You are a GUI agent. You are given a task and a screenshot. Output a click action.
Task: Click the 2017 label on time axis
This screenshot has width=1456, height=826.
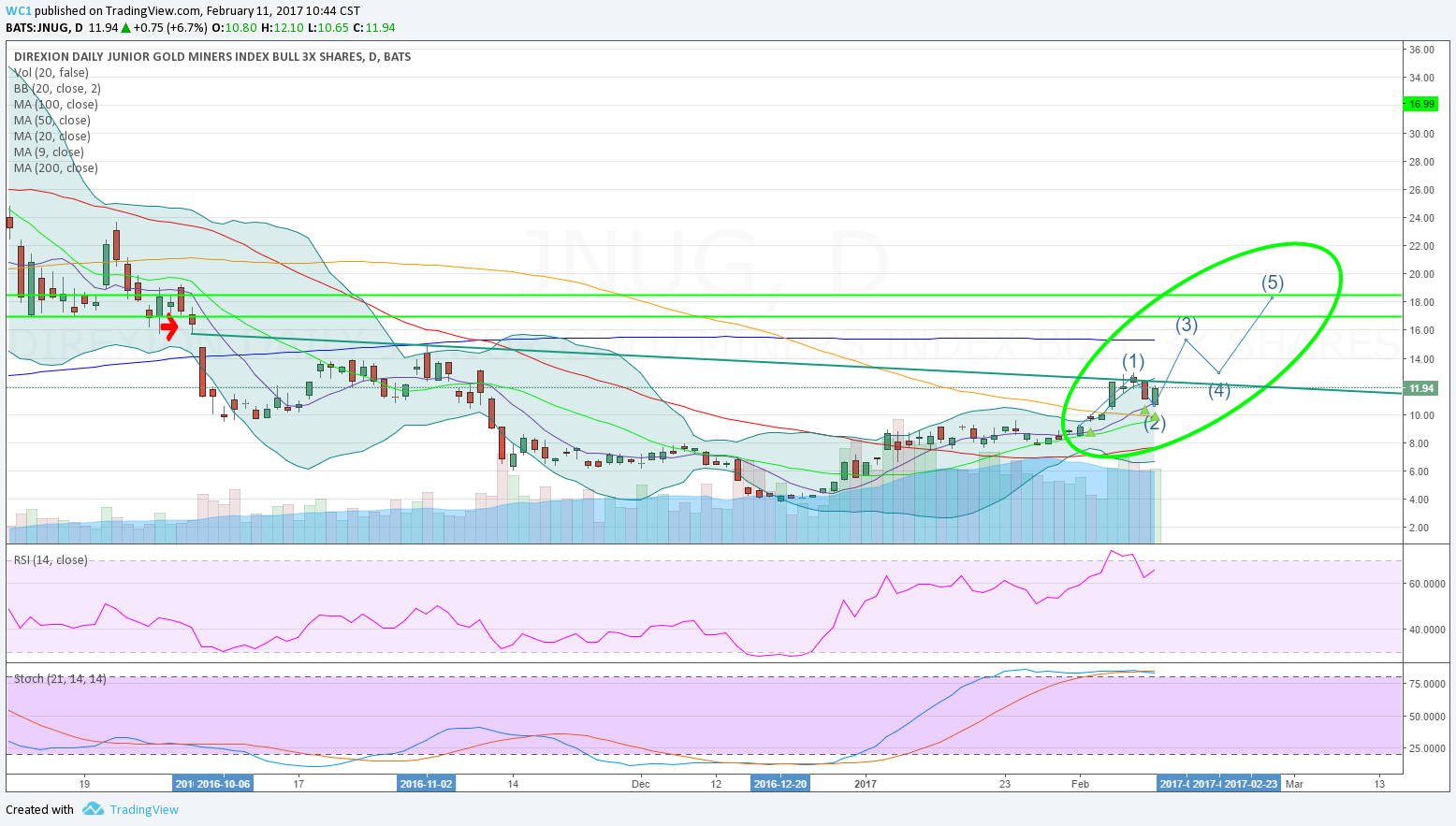click(x=866, y=784)
